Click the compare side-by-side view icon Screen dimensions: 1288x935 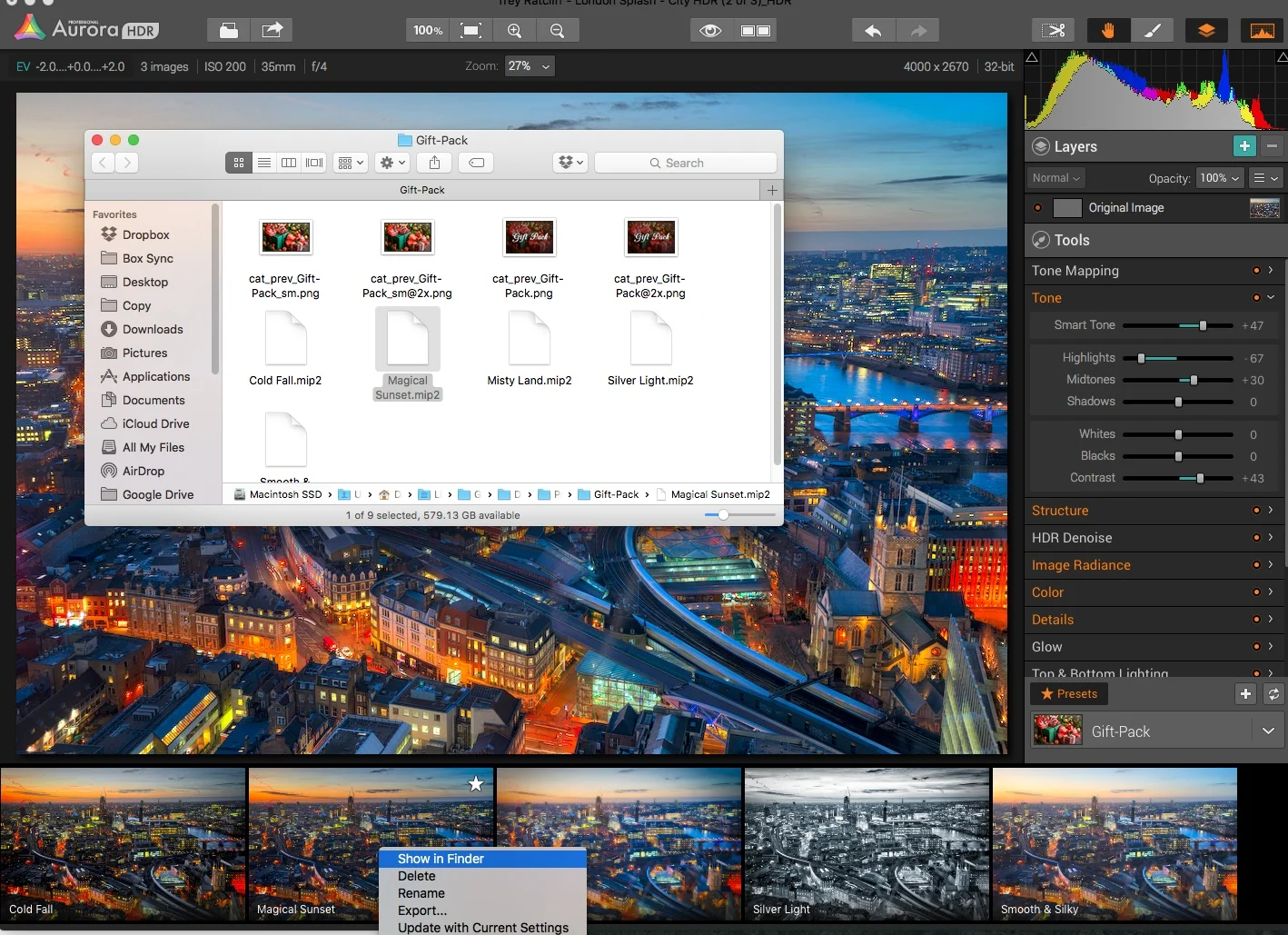tap(756, 30)
